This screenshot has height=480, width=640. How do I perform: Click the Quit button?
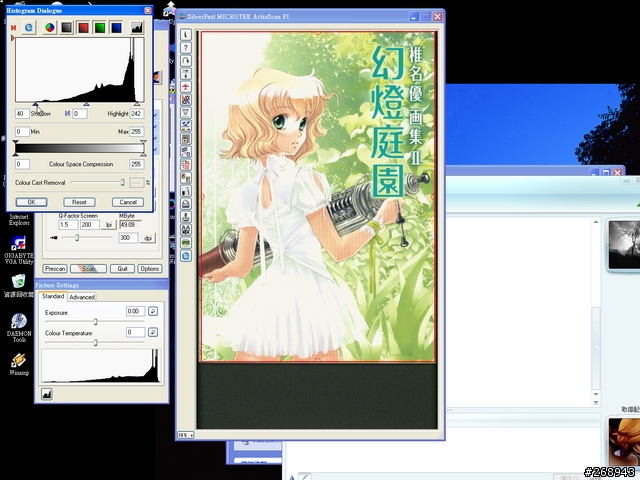coord(122,269)
